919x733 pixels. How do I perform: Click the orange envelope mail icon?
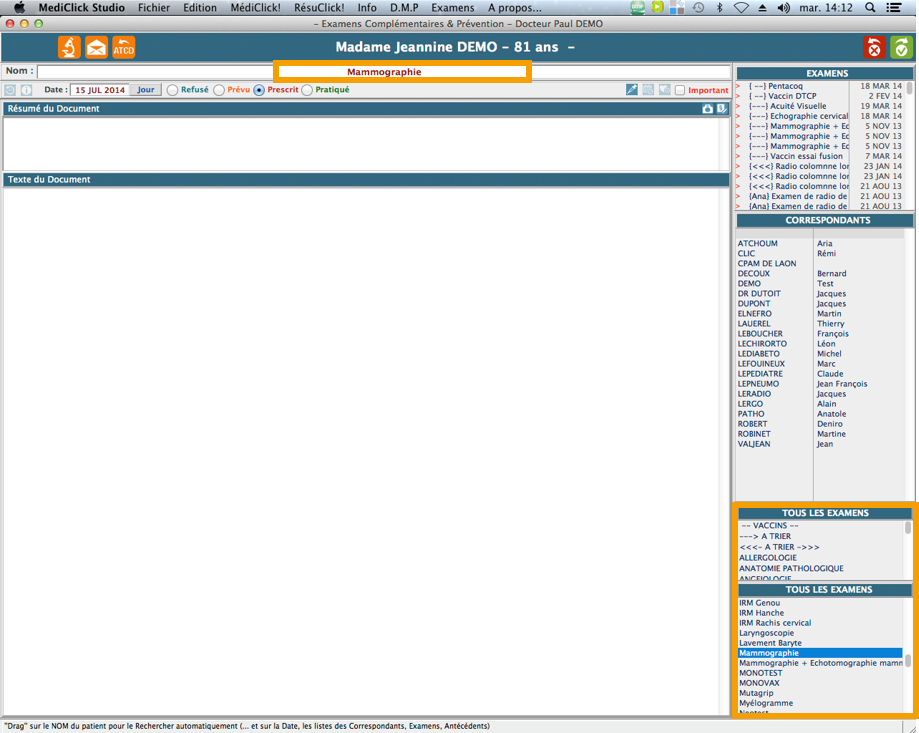point(96,47)
